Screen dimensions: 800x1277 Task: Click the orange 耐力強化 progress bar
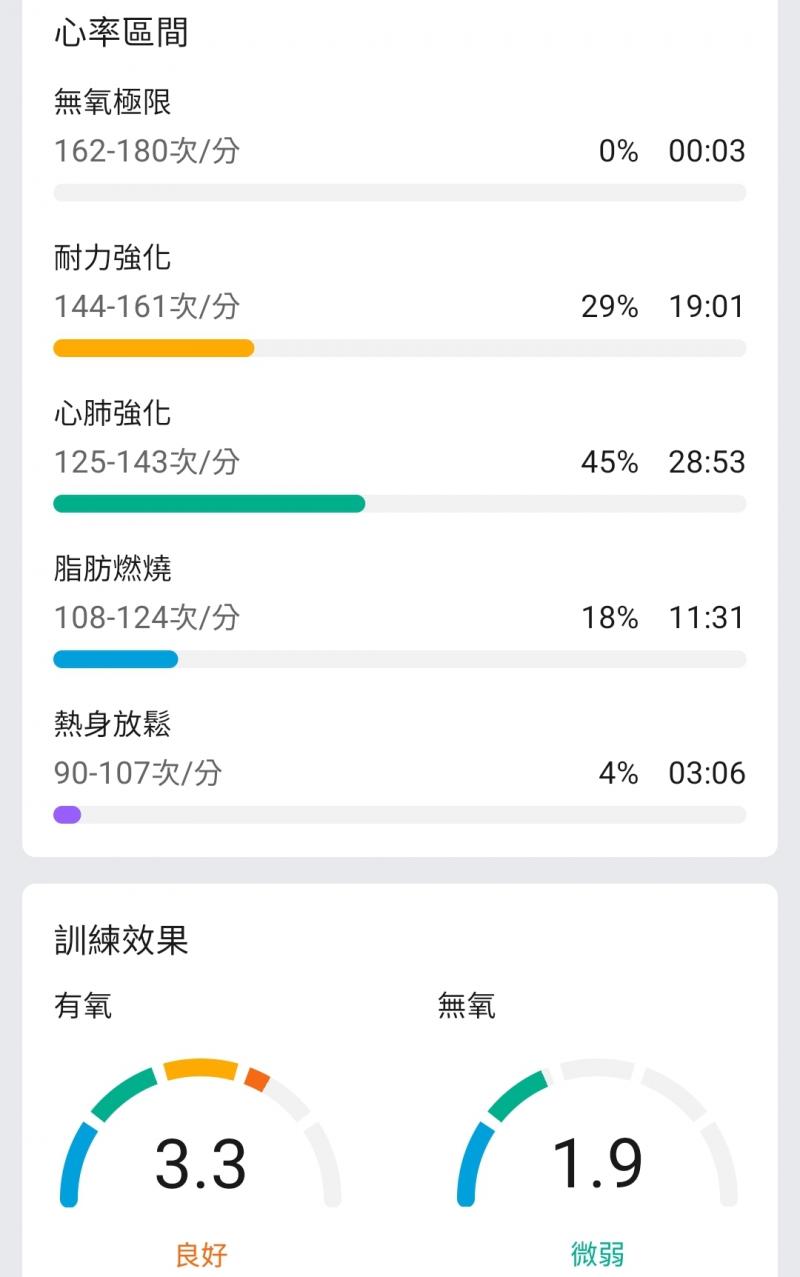[153, 348]
